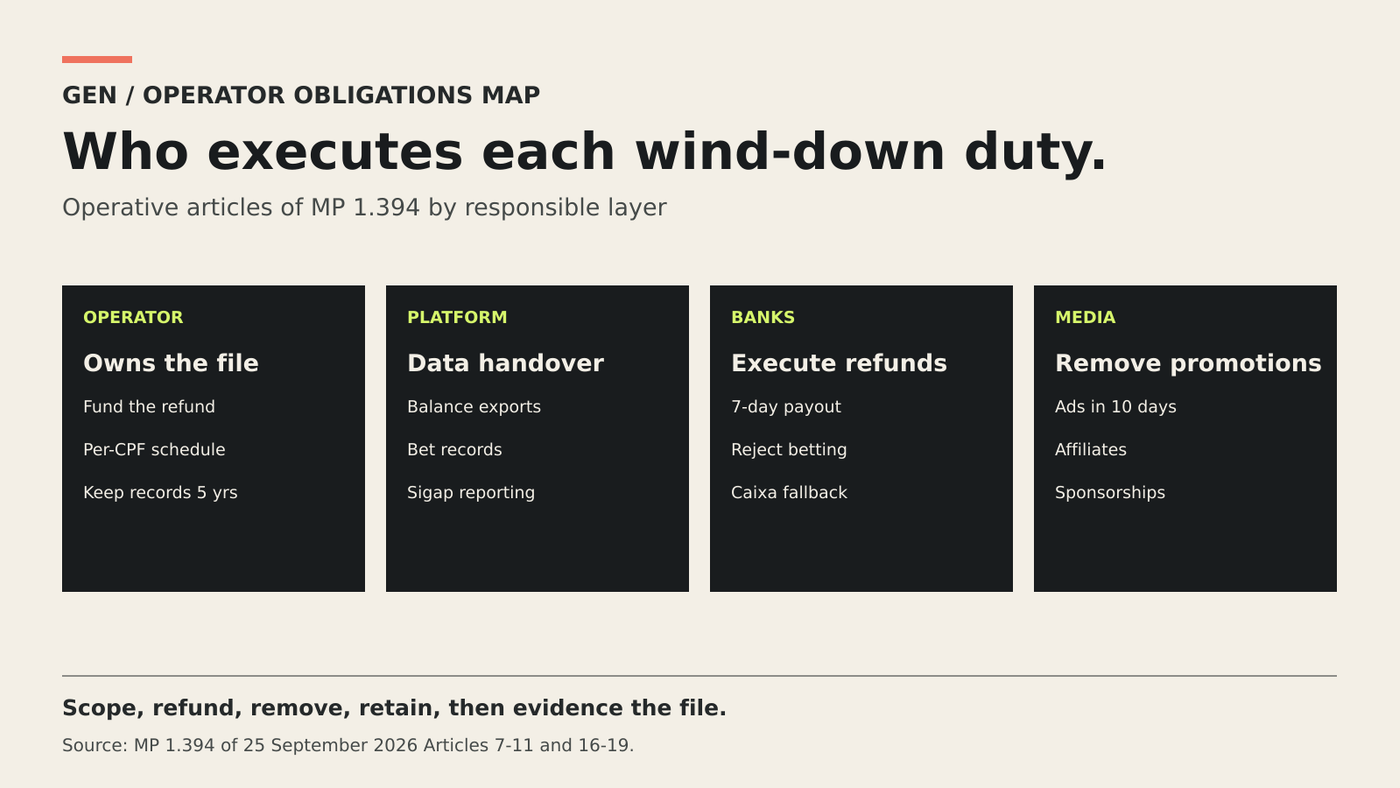1400x788 pixels.
Task: Click the PLATFORM card label
Action: click(457, 317)
